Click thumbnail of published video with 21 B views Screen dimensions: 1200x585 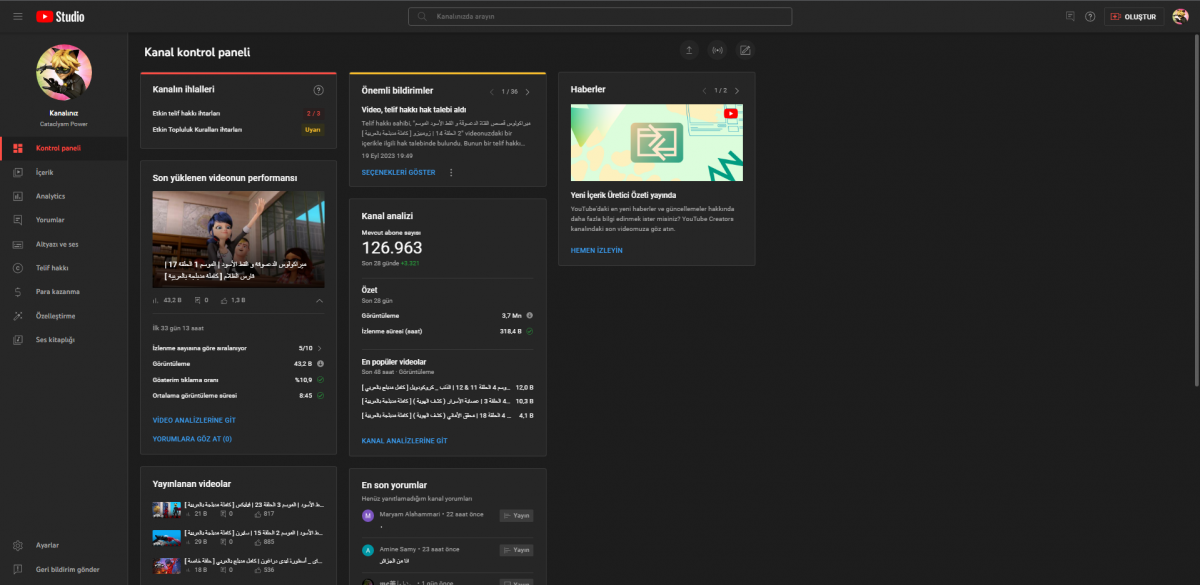[166, 510]
